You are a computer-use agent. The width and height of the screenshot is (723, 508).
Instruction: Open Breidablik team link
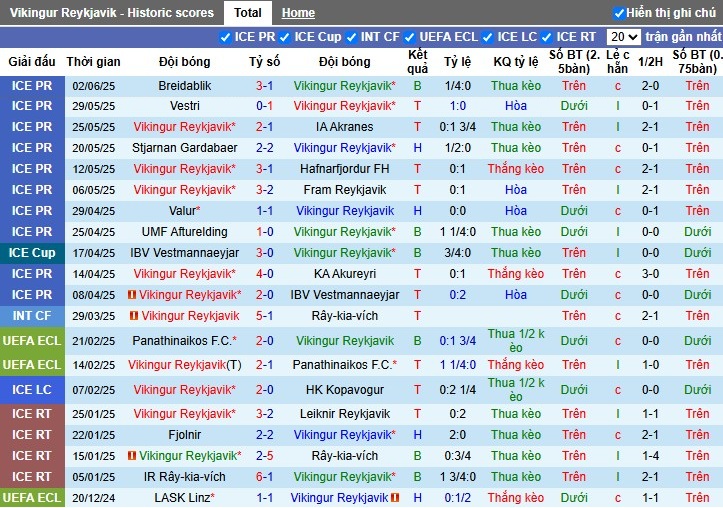[184, 86]
